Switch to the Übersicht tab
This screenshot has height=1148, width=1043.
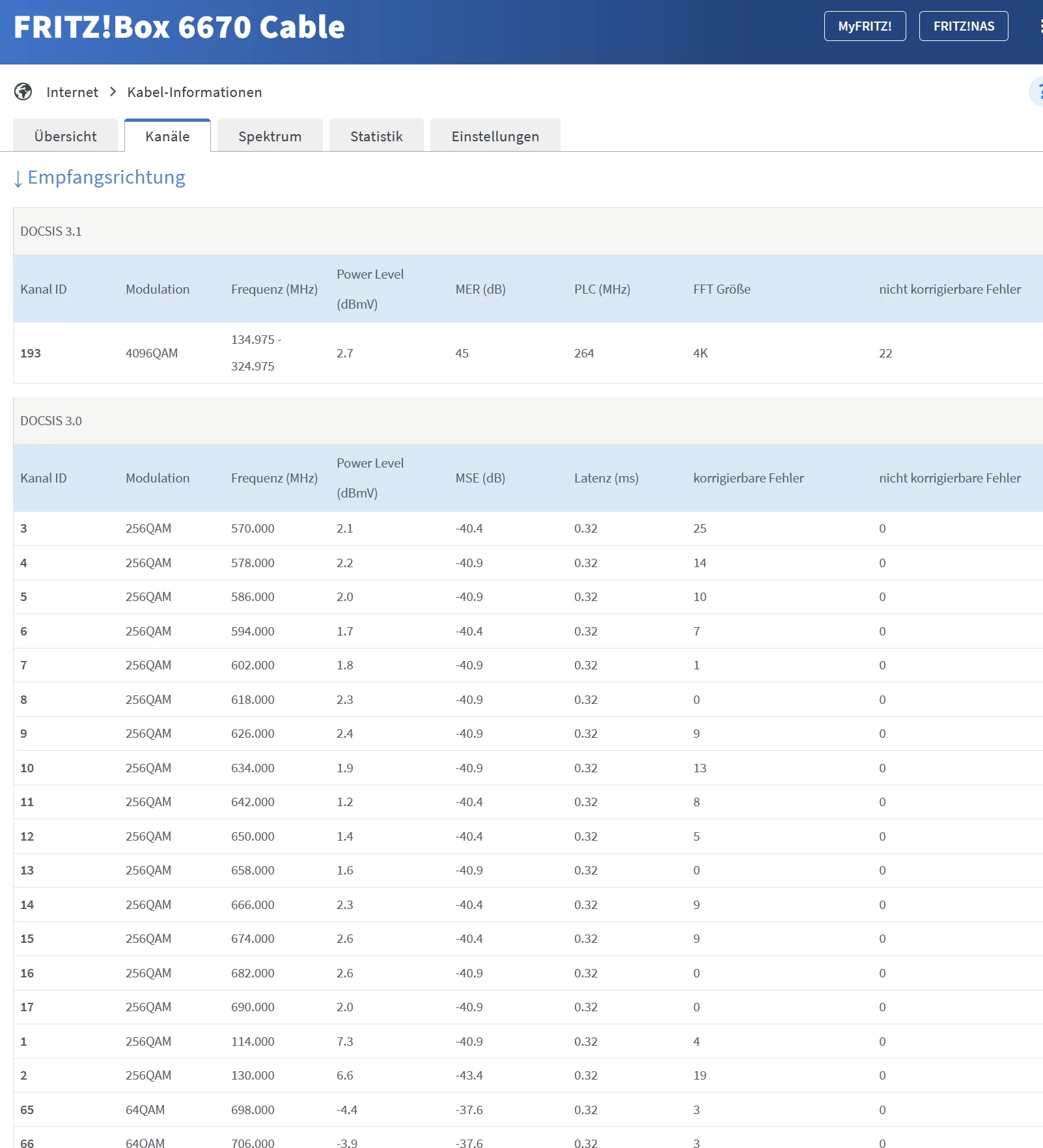tap(65, 136)
